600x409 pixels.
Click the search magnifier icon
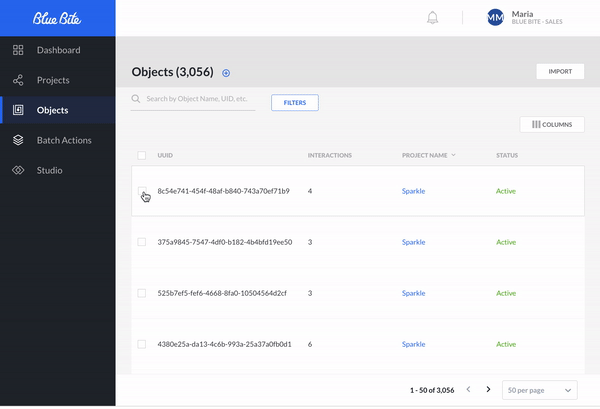coord(135,99)
